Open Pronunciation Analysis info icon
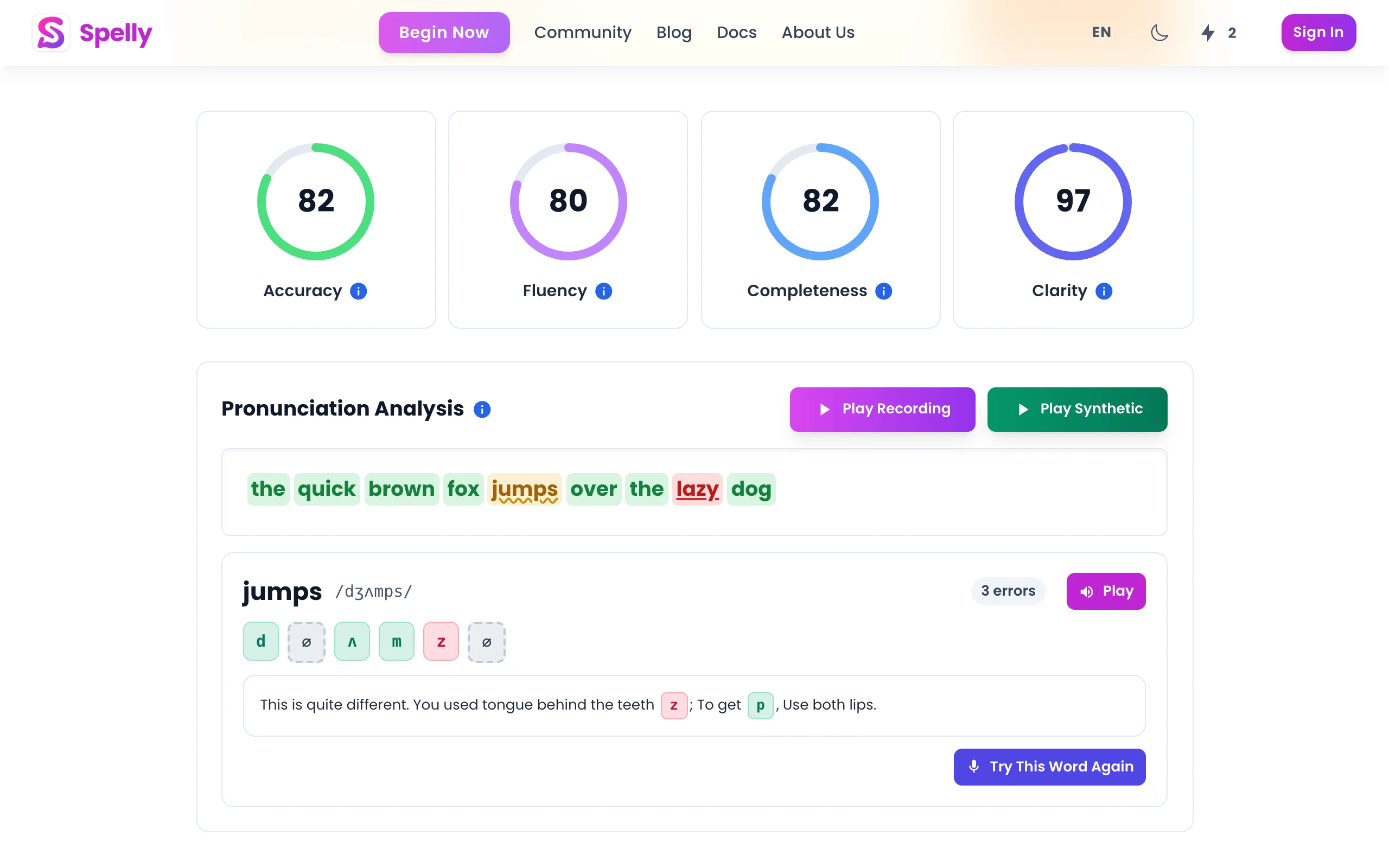Screen dimensions: 1389x868 (482, 409)
